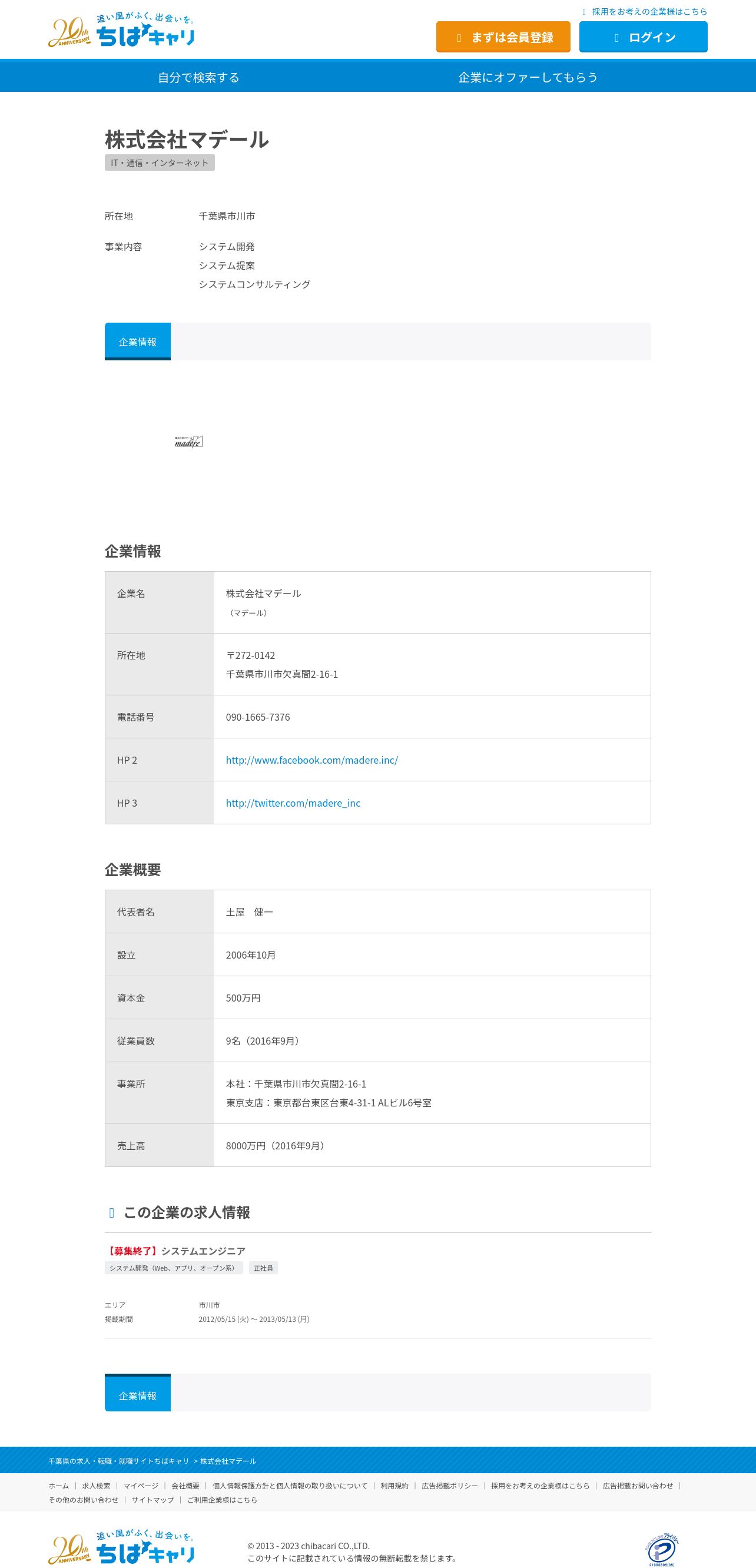Click the 2006年10月 founding date

point(251,955)
